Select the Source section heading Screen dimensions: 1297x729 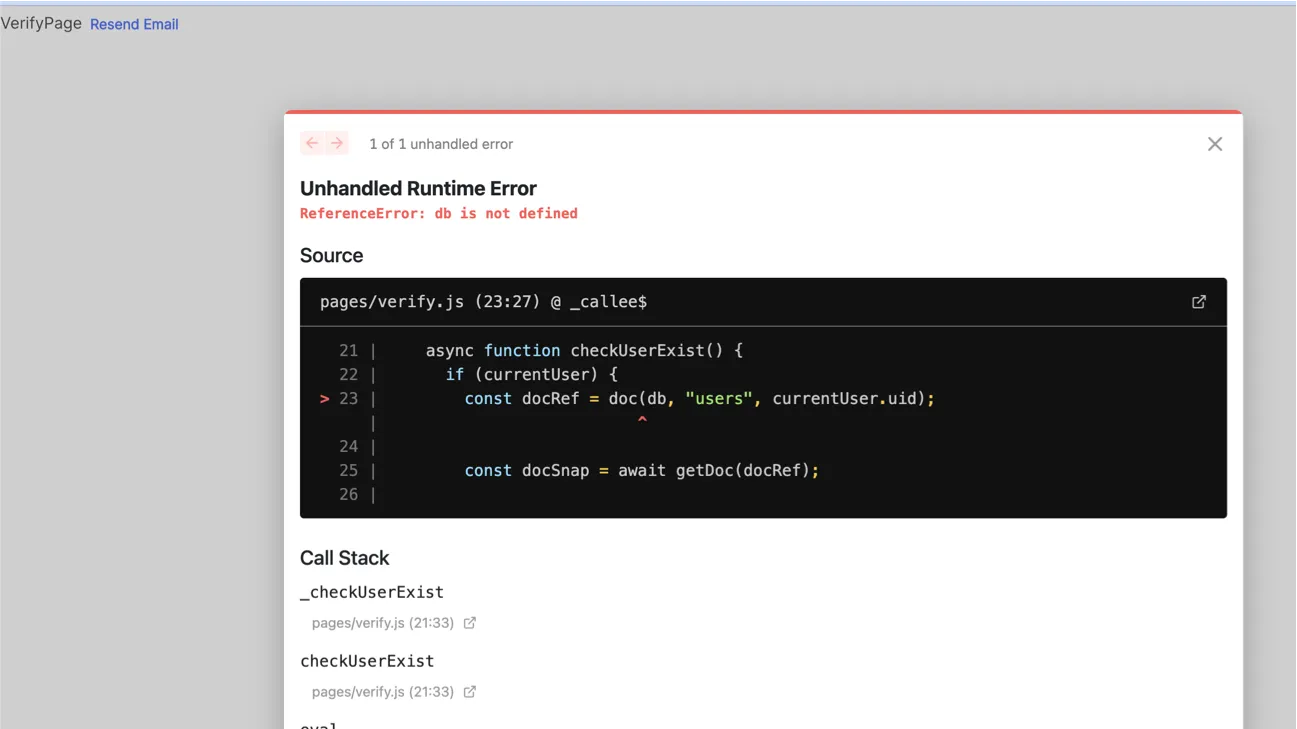331,255
